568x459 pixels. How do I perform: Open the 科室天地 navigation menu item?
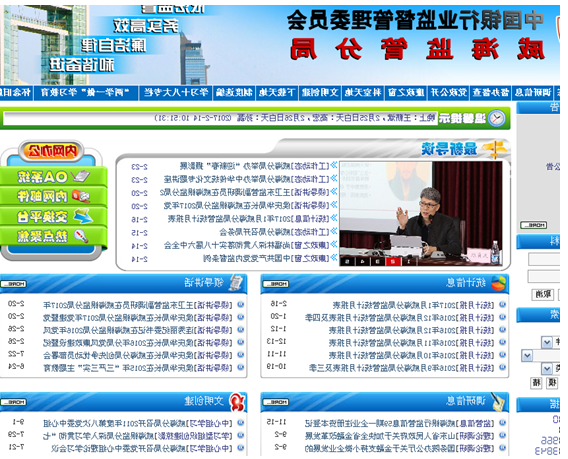point(363,93)
